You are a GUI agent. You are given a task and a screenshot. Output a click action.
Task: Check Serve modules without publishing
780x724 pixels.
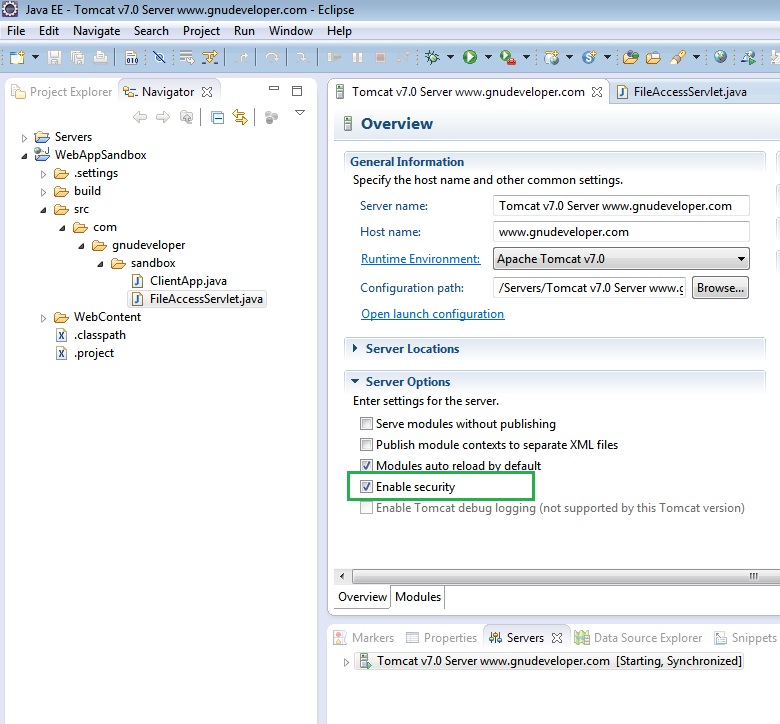click(367, 424)
